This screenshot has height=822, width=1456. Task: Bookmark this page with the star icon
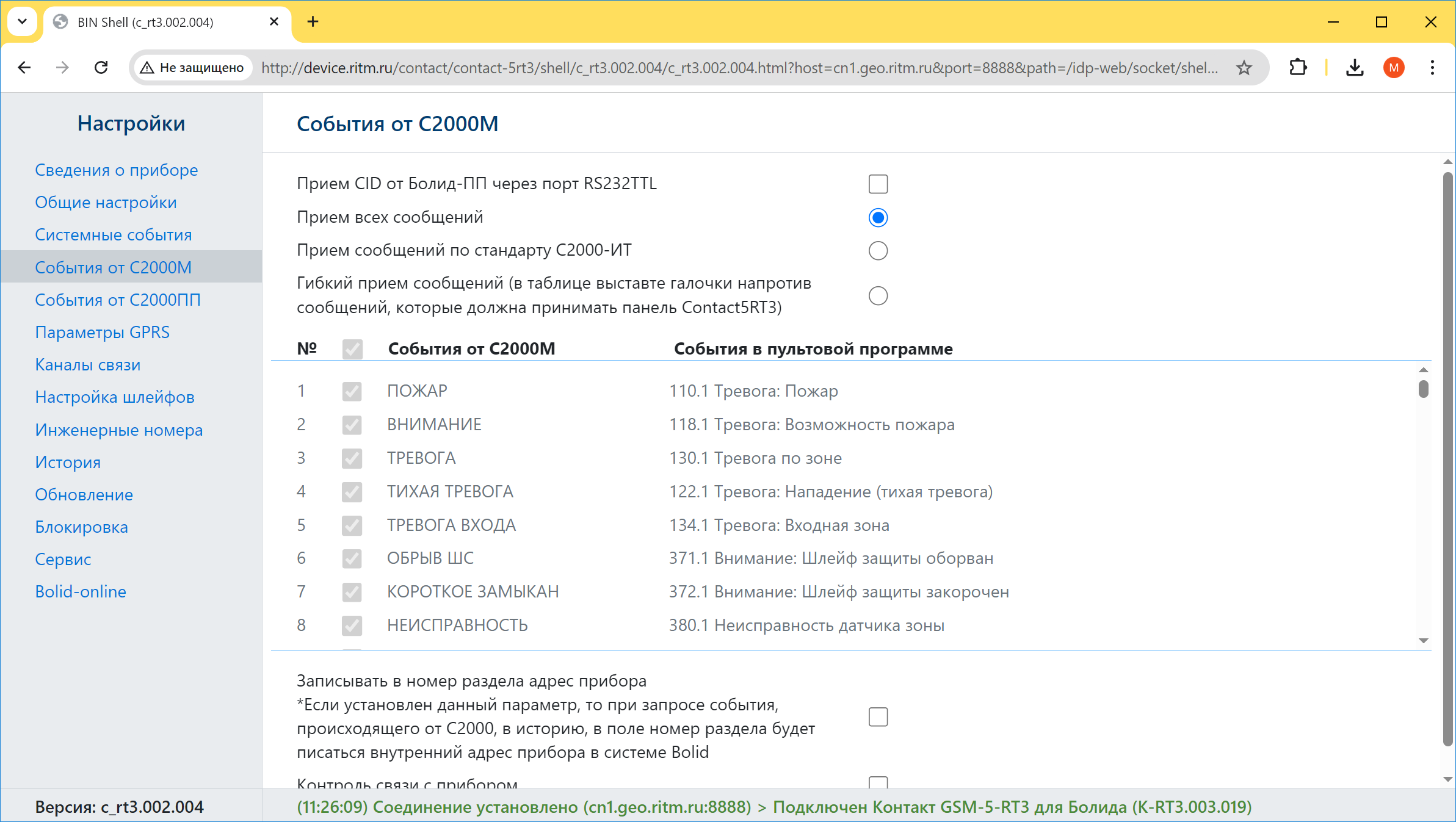pos(1244,68)
